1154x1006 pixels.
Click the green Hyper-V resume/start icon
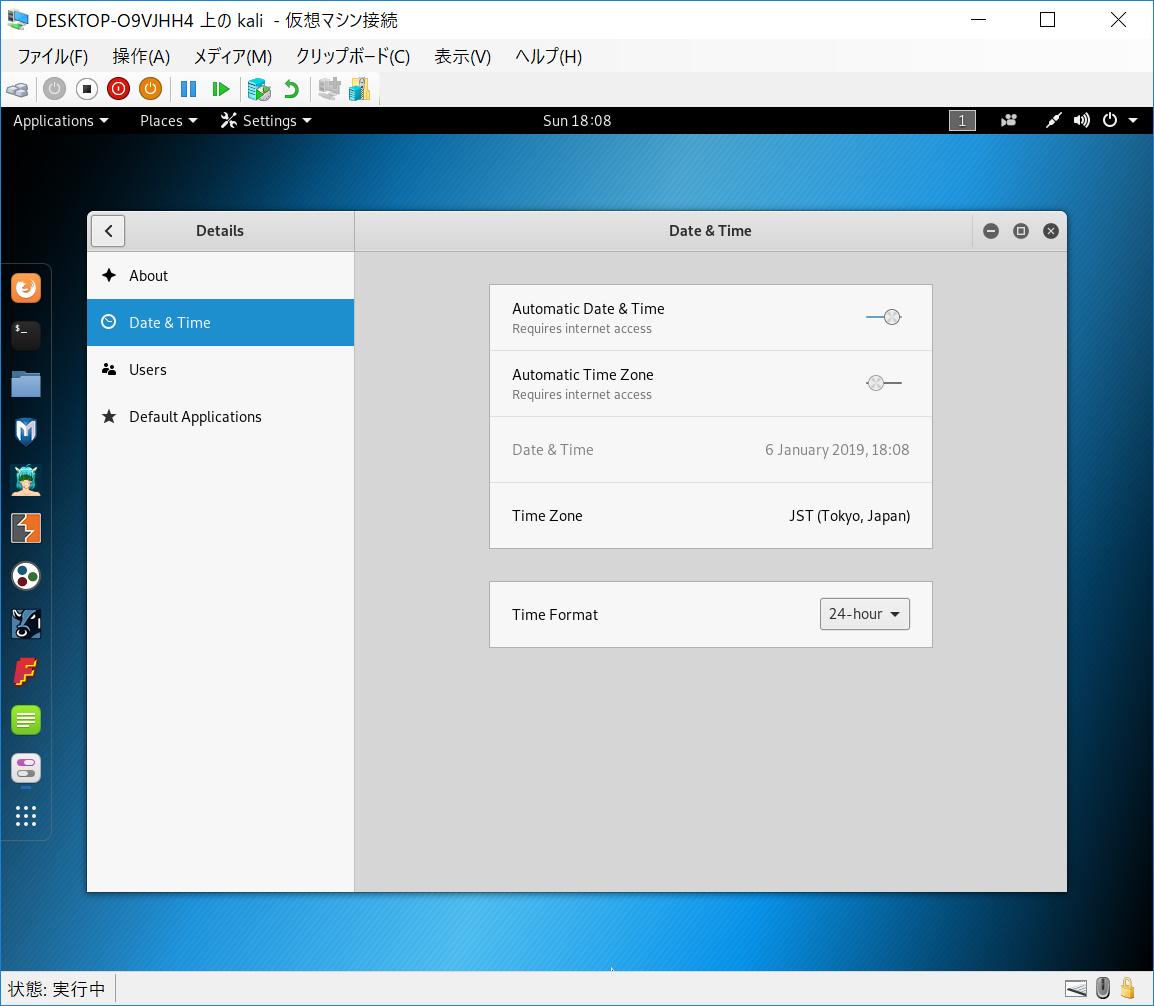coord(221,89)
